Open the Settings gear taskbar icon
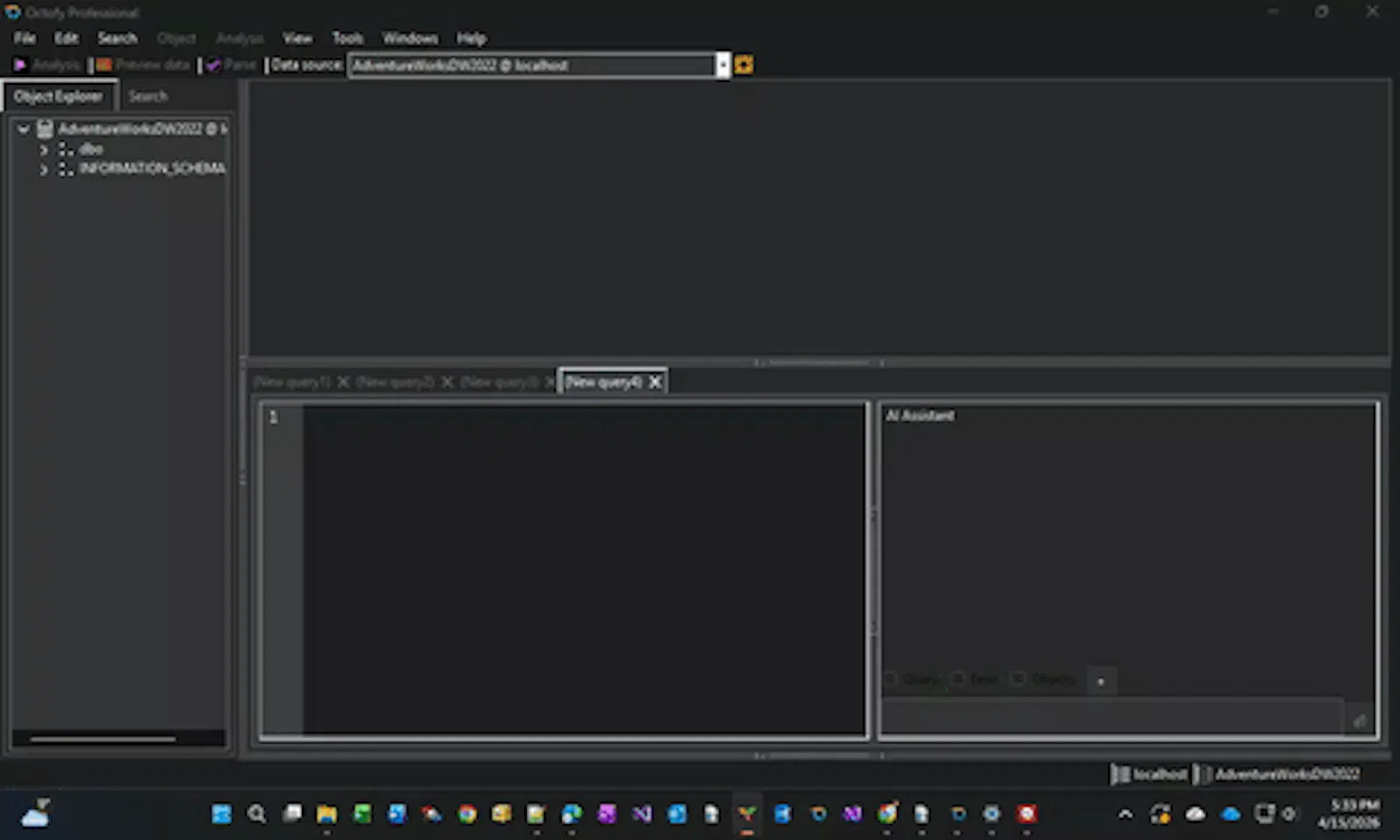The width and height of the screenshot is (1400, 840). [991, 814]
